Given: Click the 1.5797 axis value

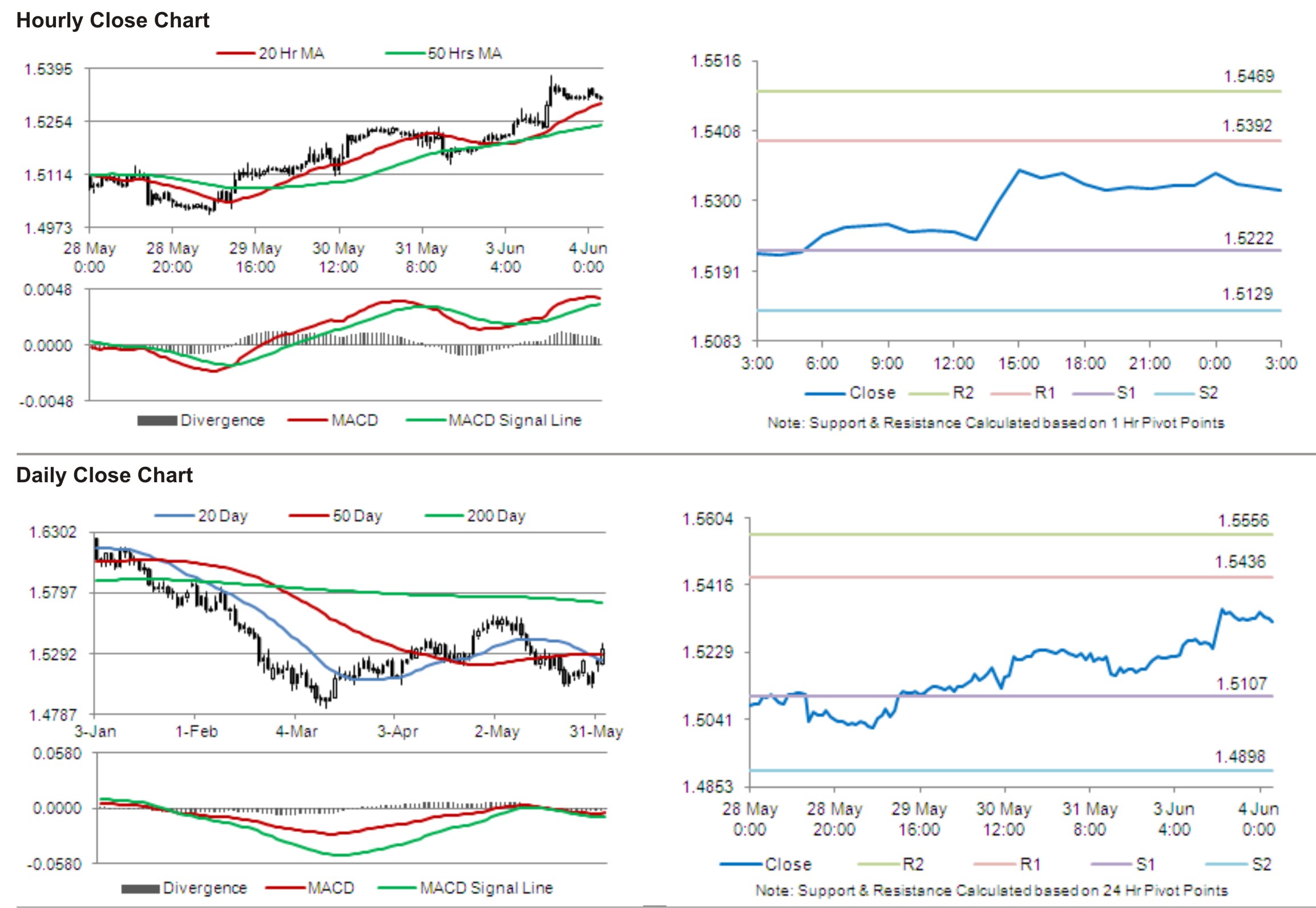Looking at the screenshot, I should click(53, 593).
